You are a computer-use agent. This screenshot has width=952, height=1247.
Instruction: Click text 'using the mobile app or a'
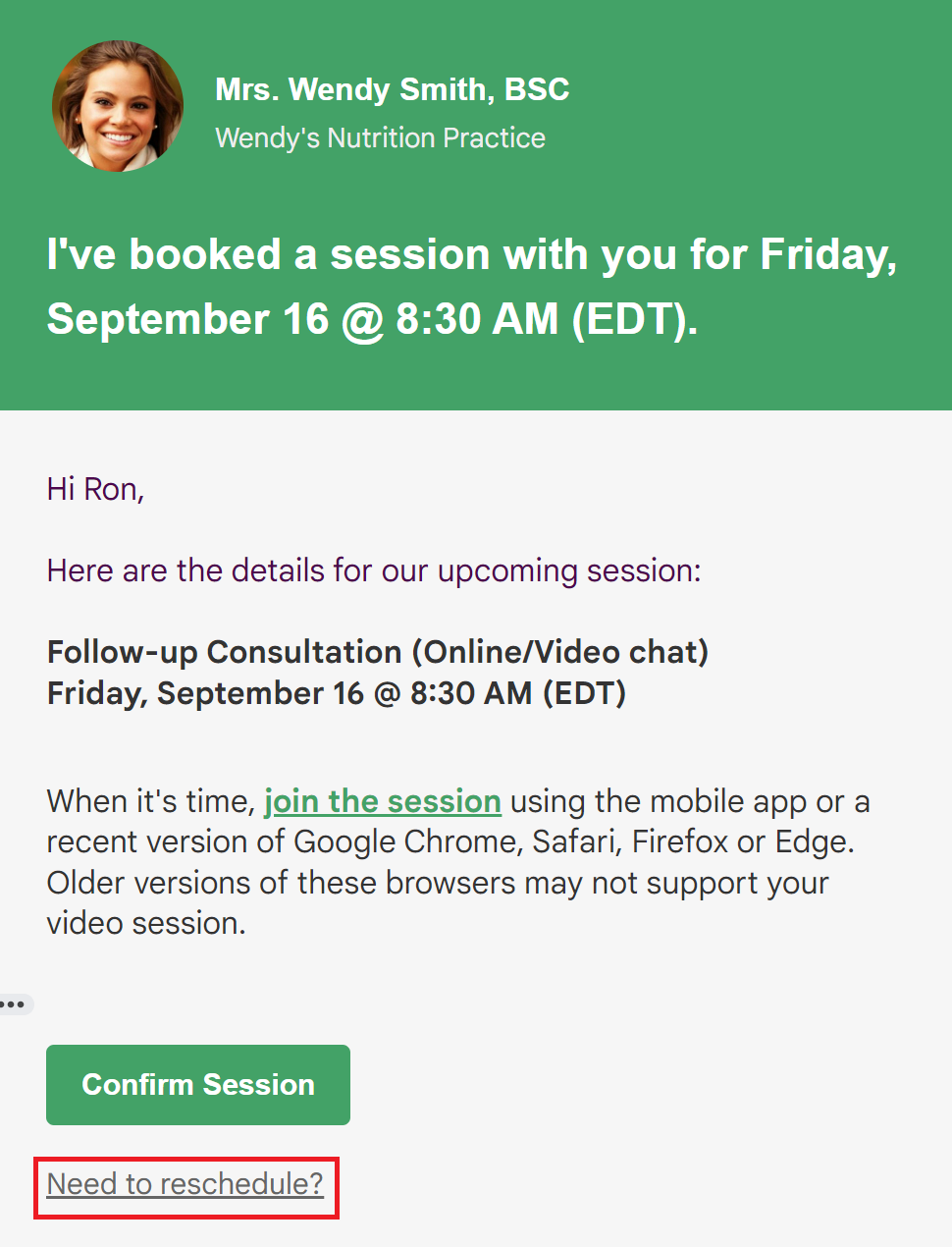690,801
